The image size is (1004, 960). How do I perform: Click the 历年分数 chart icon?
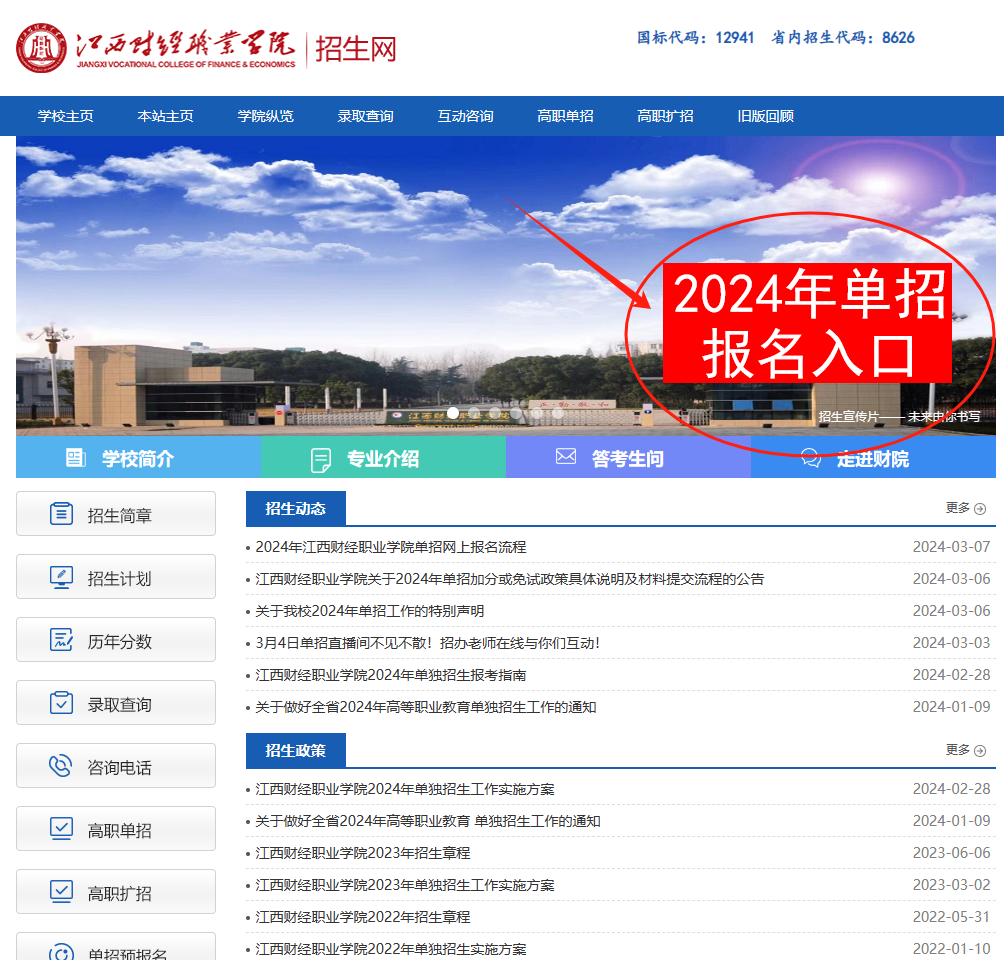point(61,640)
